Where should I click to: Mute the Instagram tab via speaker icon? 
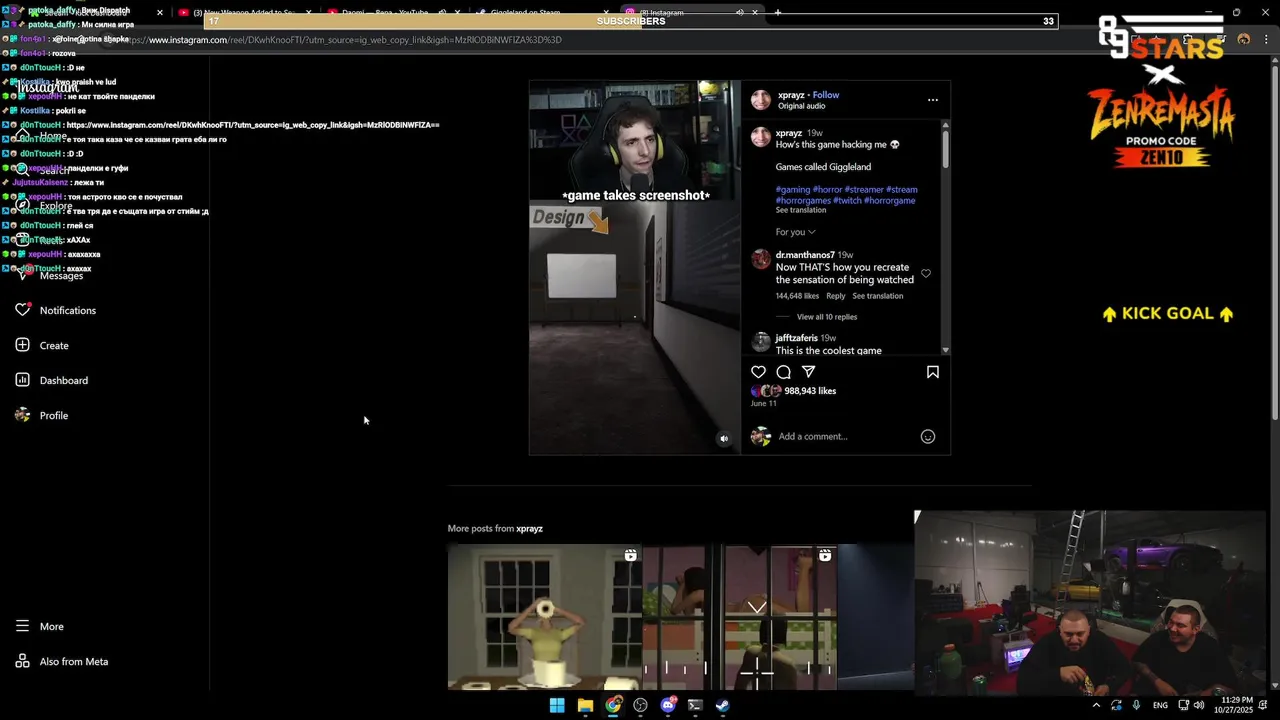(740, 12)
